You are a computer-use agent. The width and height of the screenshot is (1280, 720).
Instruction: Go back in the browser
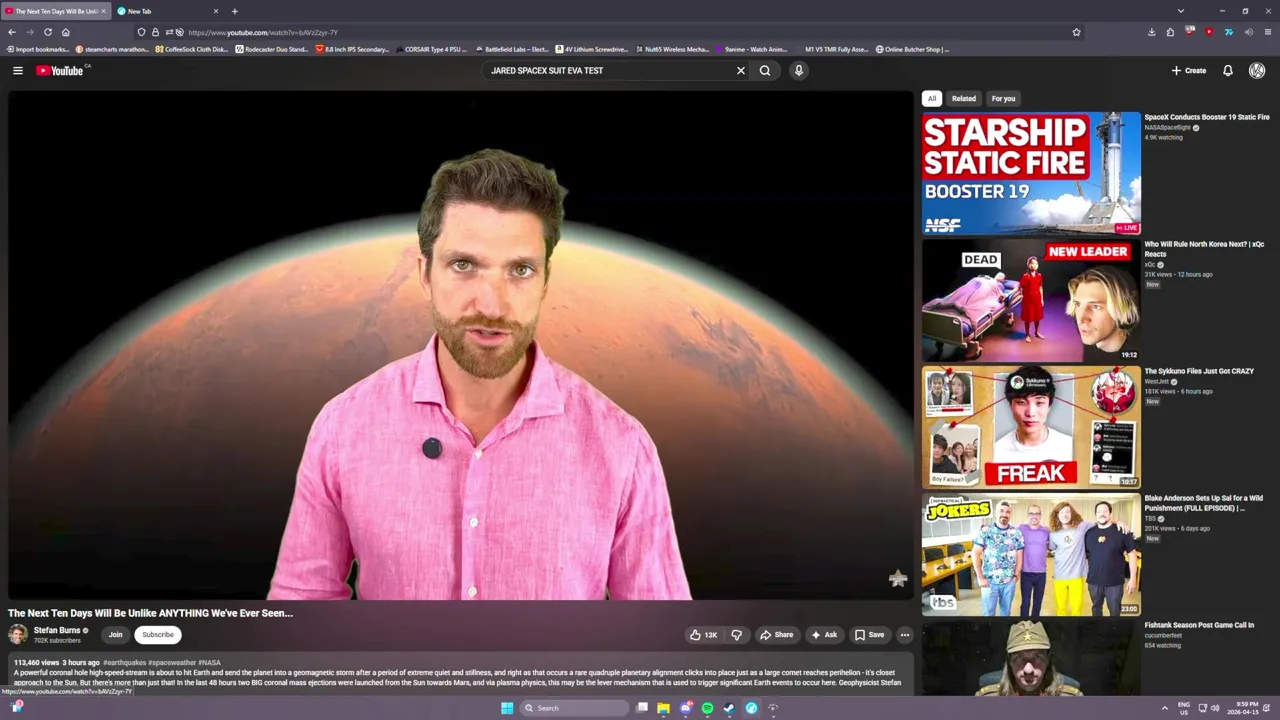pyautogui.click(x=11, y=32)
